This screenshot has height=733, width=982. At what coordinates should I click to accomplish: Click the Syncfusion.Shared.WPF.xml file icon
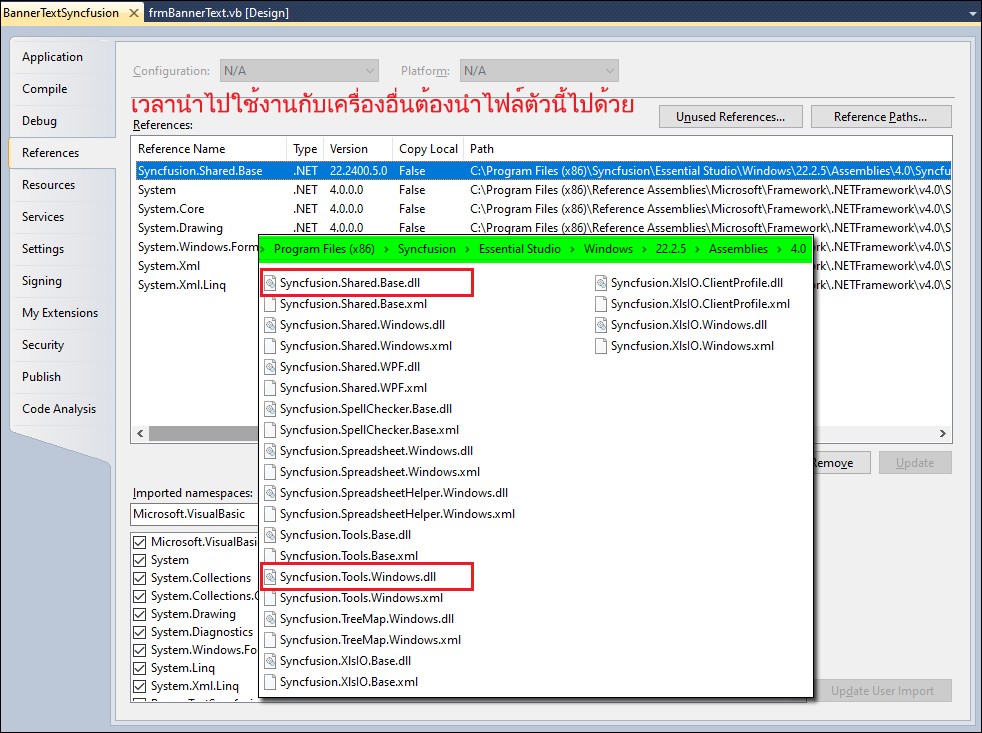pos(270,388)
